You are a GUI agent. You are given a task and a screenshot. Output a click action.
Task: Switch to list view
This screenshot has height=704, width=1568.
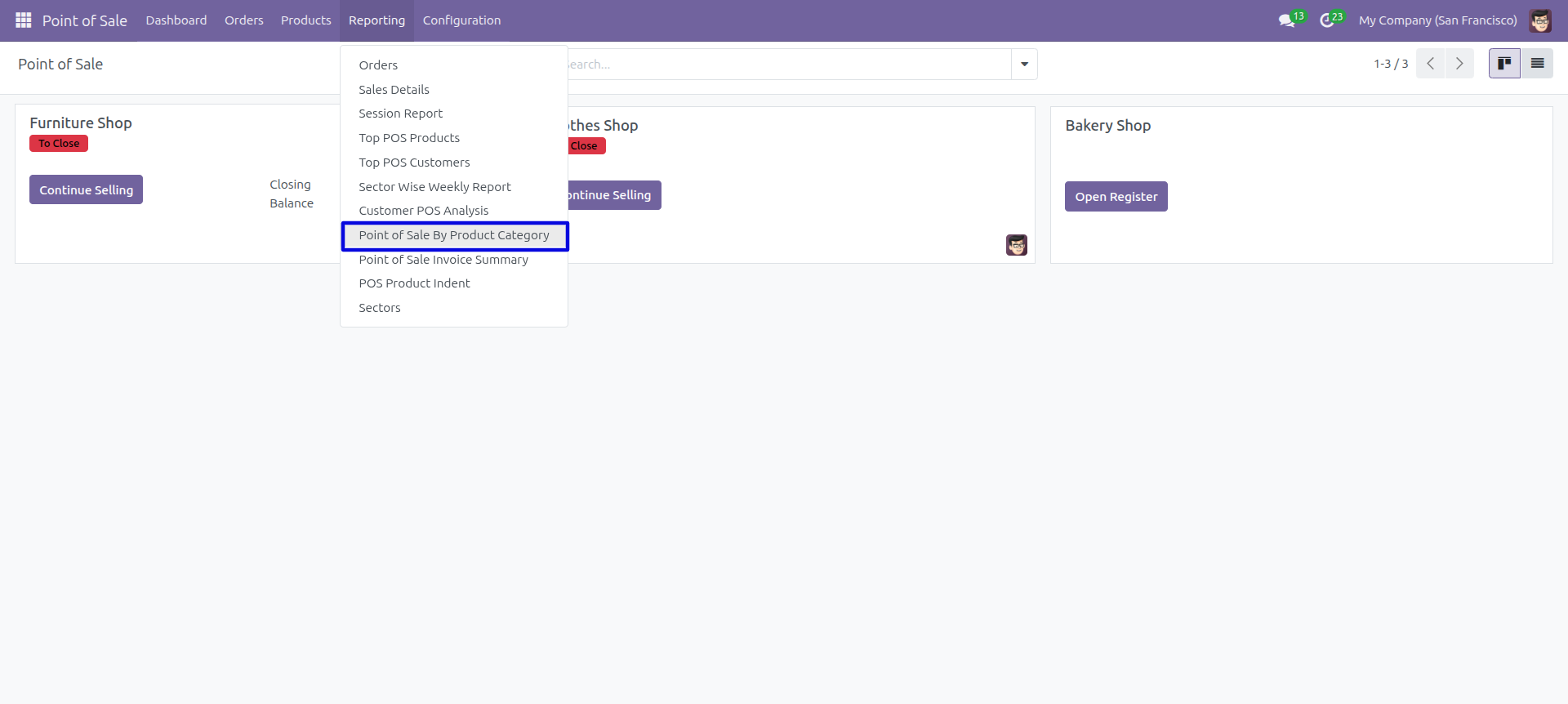pos(1537,64)
